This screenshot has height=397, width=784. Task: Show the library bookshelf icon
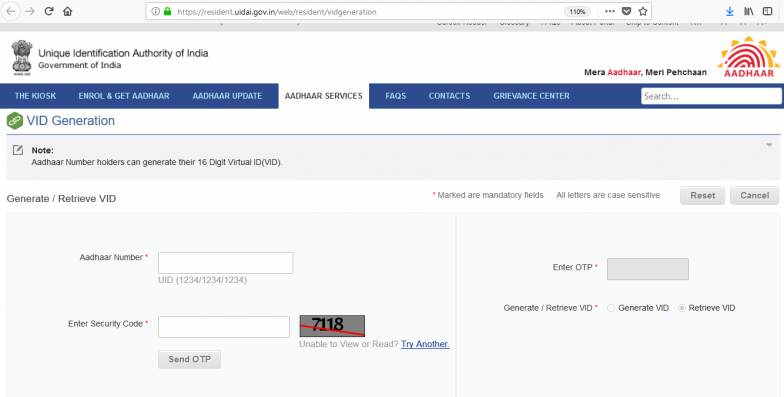pos(748,11)
